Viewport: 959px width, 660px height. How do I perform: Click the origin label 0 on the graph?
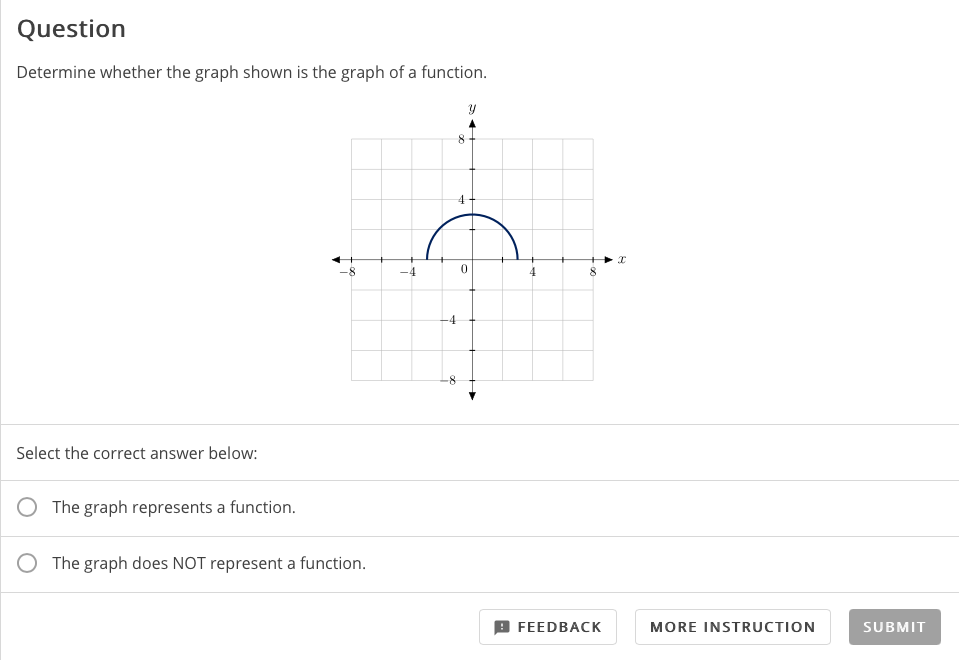click(462, 269)
